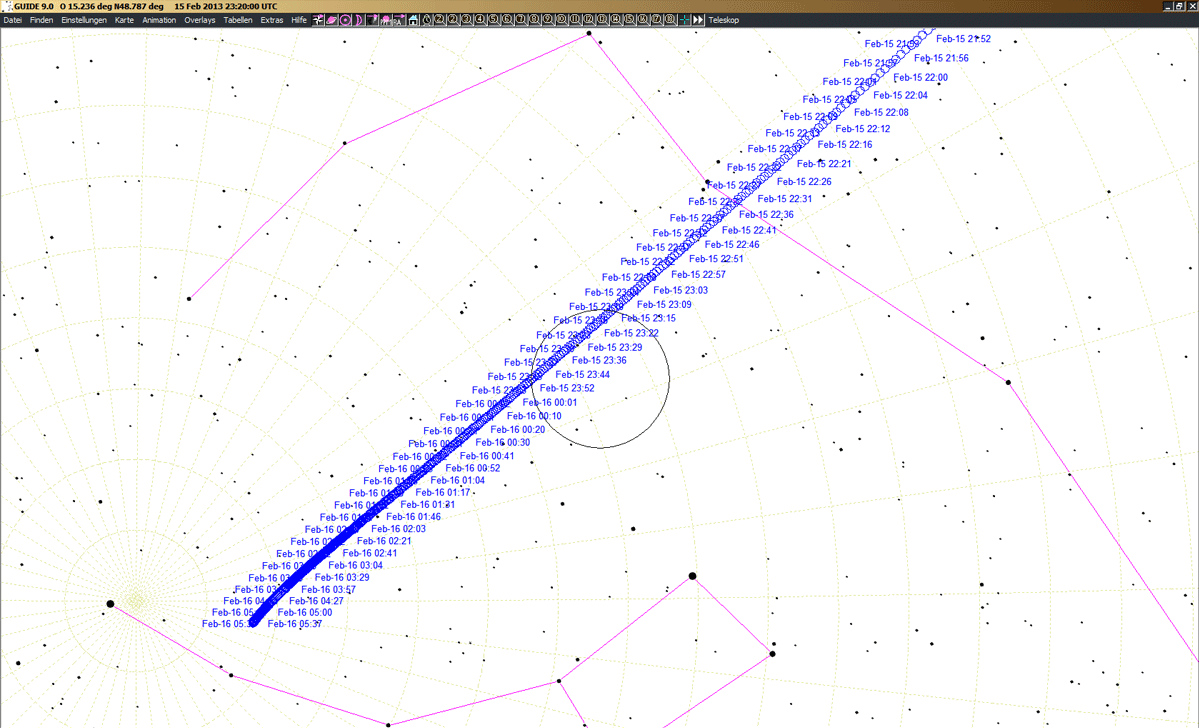Open the Datei menu
This screenshot has width=1199, height=728.
pos(12,20)
